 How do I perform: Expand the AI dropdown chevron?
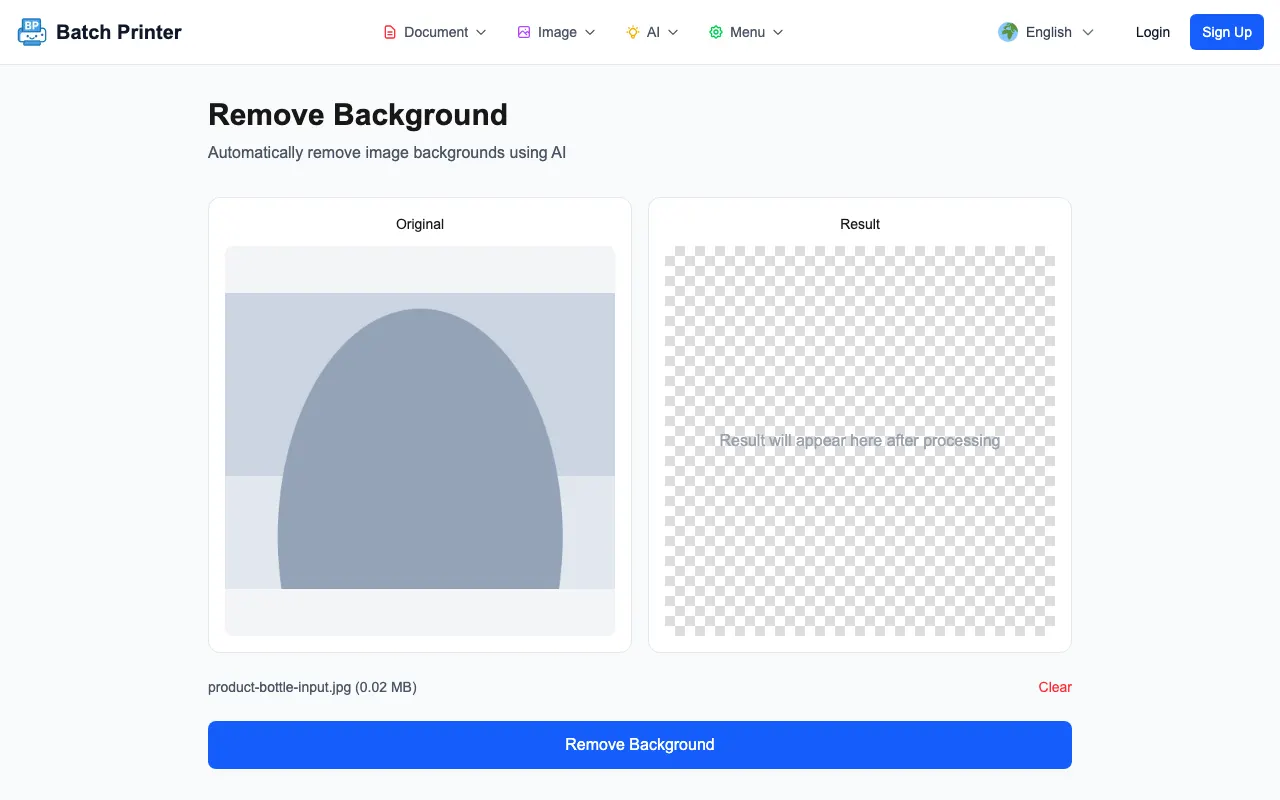coord(673,32)
